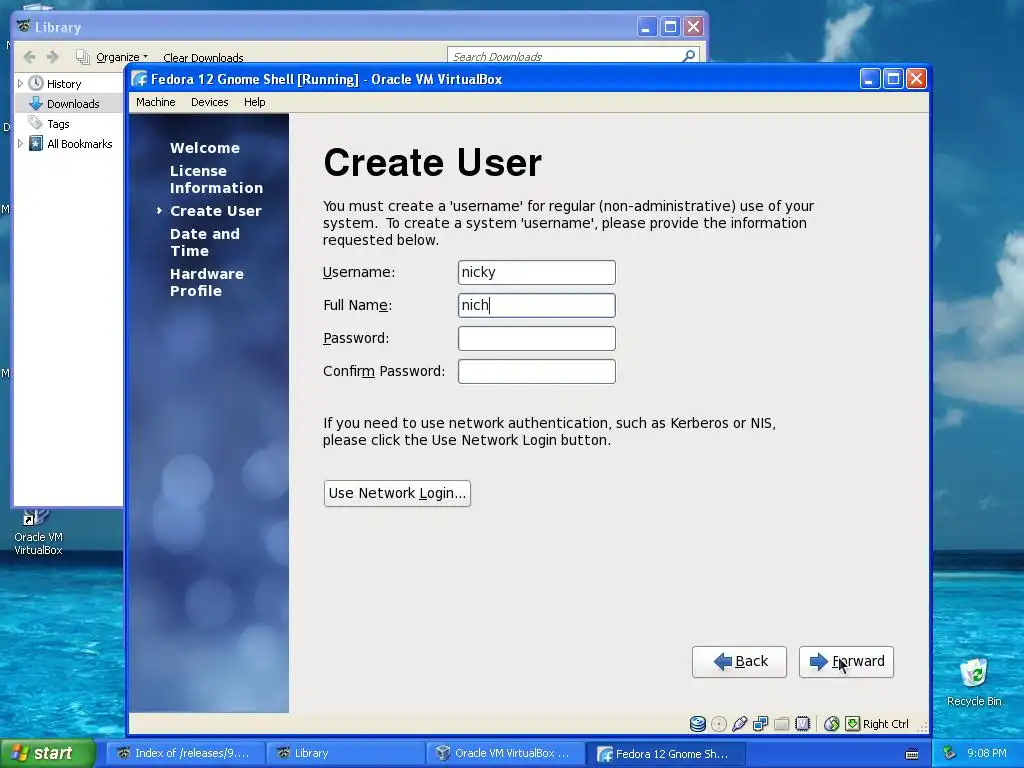Open the Devices menu
The image size is (1024, 768).
tap(210, 103)
